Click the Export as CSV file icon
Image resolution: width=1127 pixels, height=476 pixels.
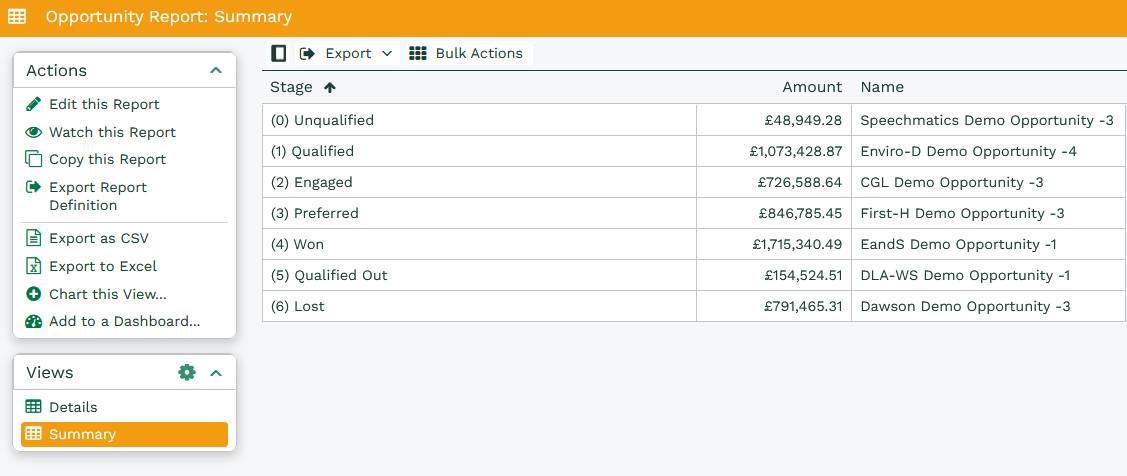pos(33,238)
